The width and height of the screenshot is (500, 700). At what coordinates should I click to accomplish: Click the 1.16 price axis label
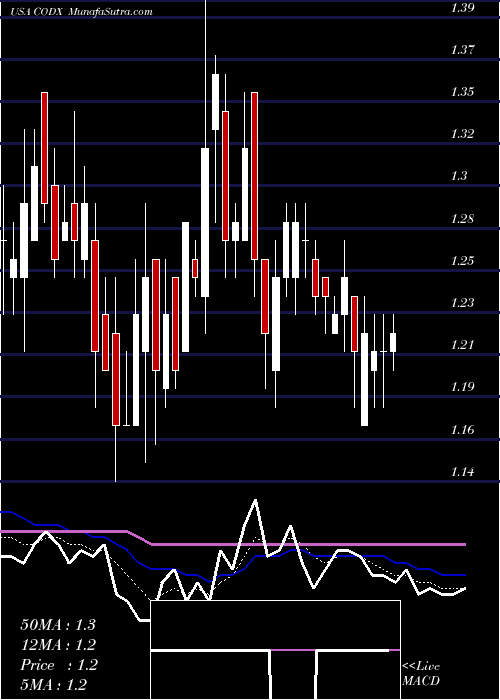(x=462, y=430)
